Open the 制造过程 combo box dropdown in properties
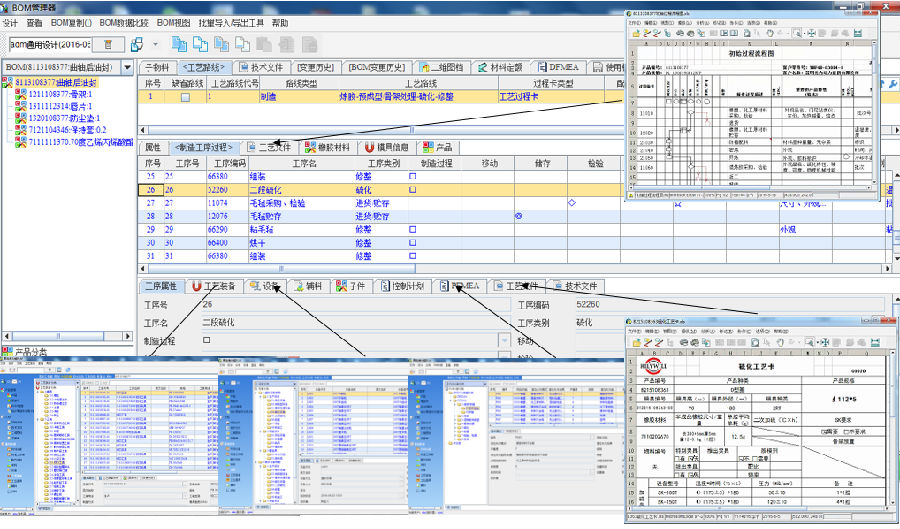This screenshot has height=529, width=900. pyautogui.click(x=505, y=339)
